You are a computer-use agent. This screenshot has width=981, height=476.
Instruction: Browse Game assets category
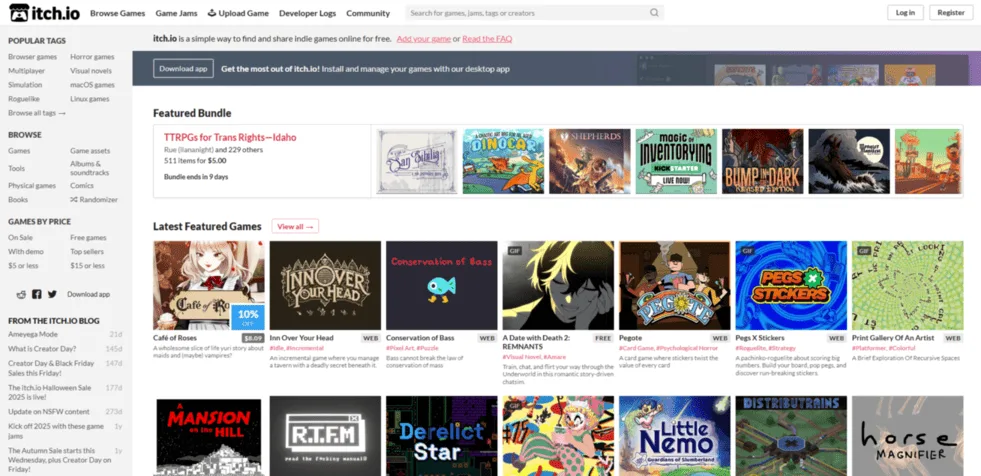tap(90, 151)
